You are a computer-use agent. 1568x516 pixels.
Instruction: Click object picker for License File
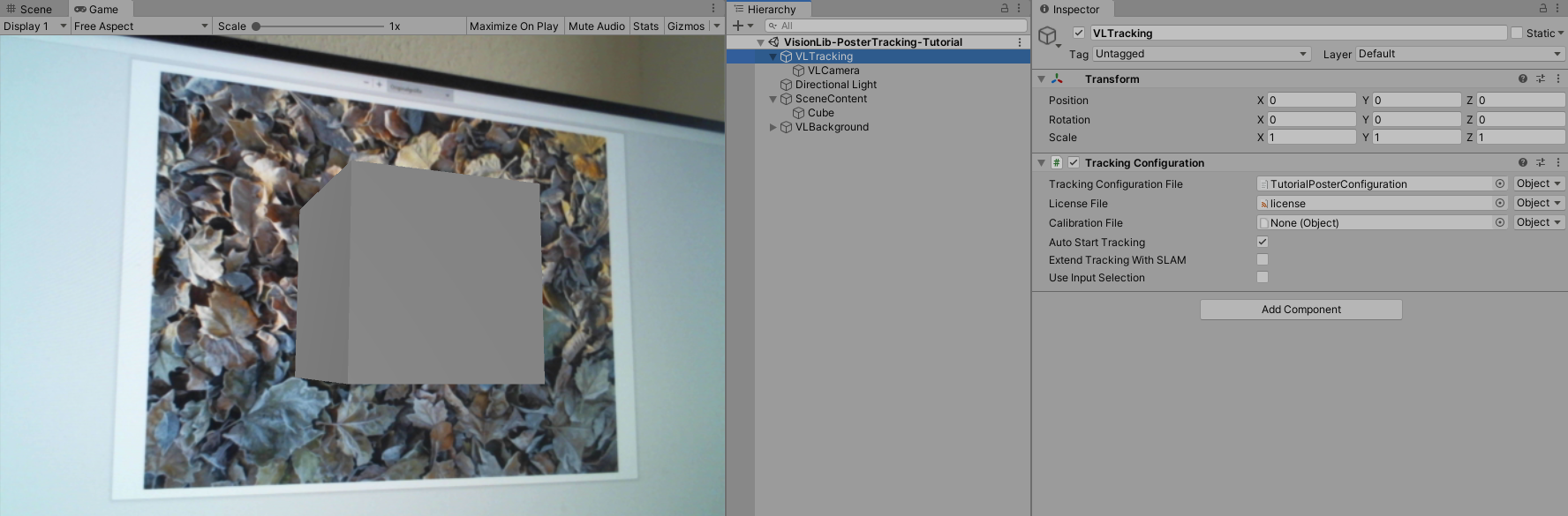[x=1499, y=204]
